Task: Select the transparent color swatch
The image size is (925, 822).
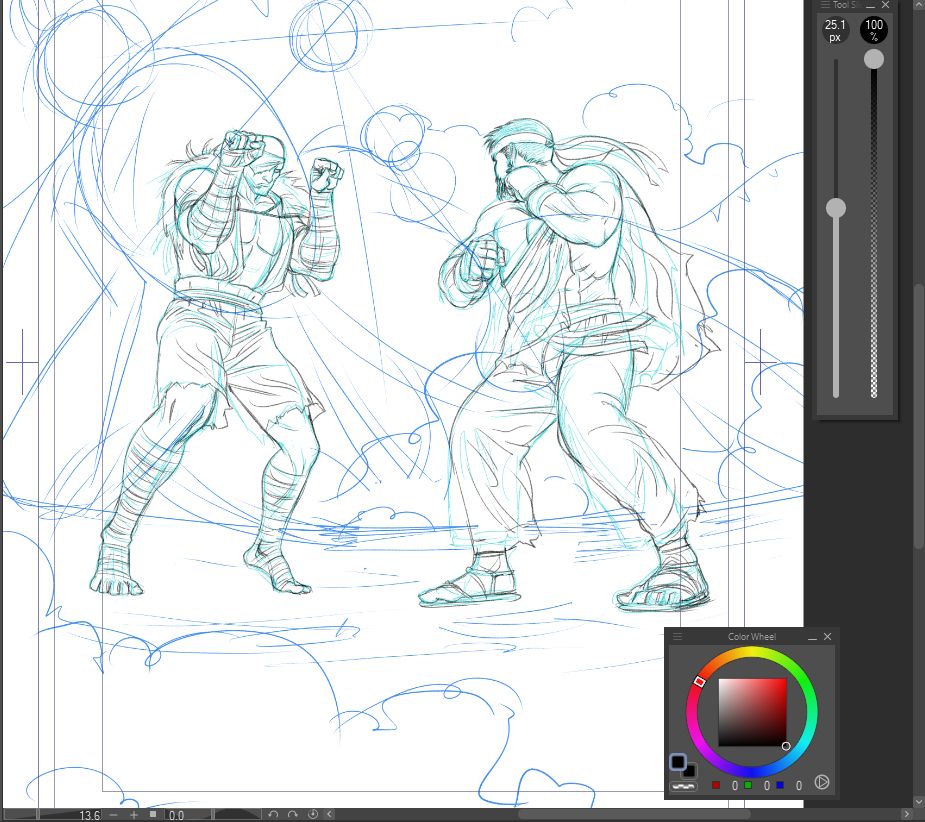Action: coord(683,786)
